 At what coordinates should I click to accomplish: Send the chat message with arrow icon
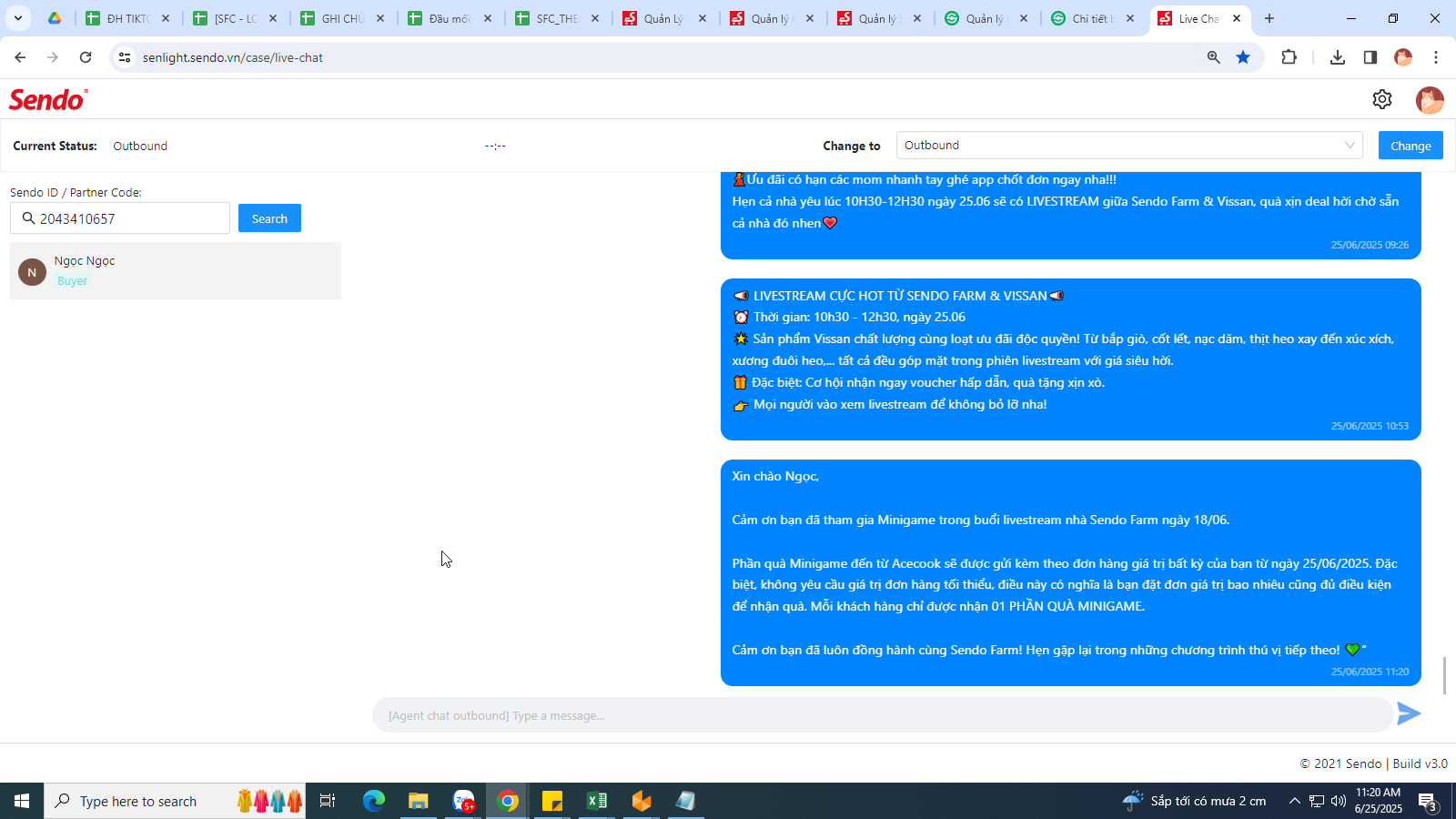[1409, 713]
